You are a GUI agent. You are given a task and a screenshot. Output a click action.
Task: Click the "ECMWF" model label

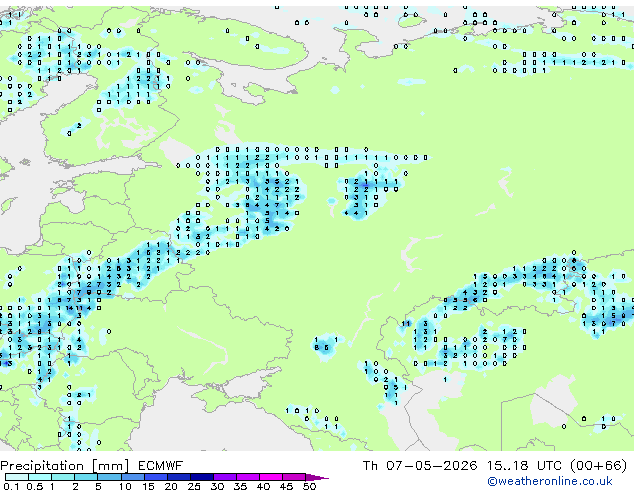160,466
